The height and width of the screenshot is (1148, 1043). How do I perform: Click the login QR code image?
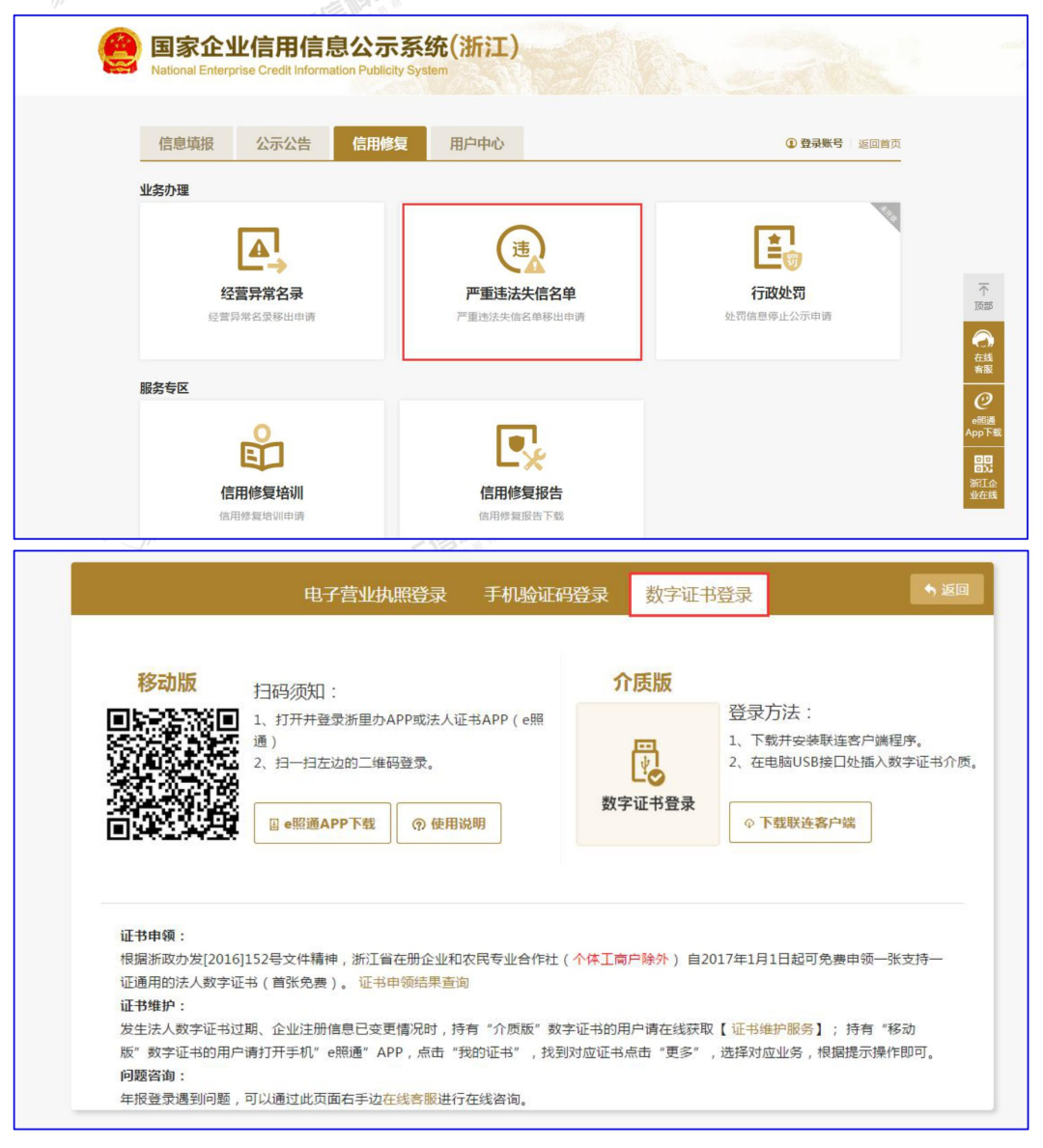(x=173, y=773)
